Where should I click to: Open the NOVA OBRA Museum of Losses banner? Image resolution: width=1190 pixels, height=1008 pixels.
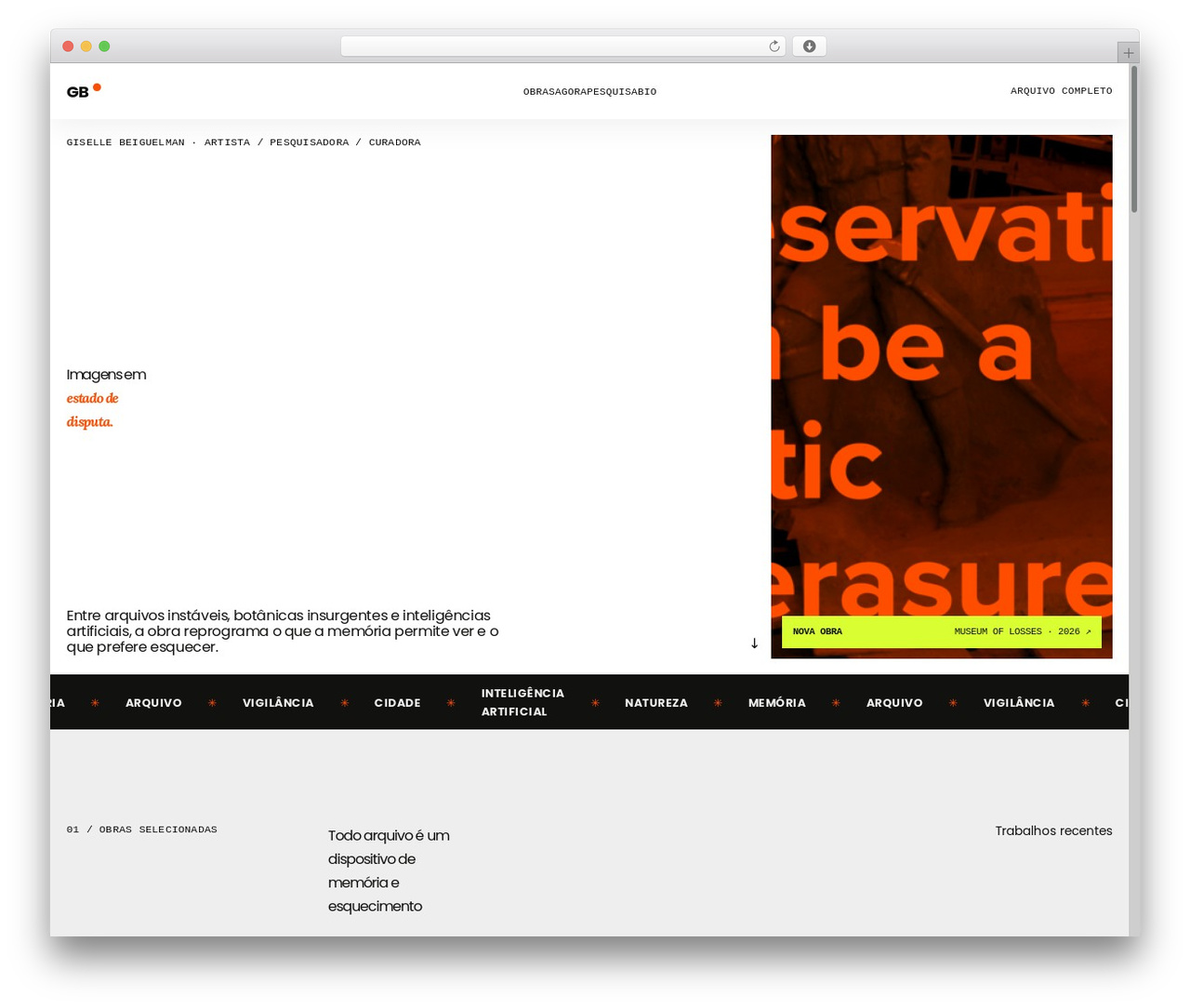(942, 631)
